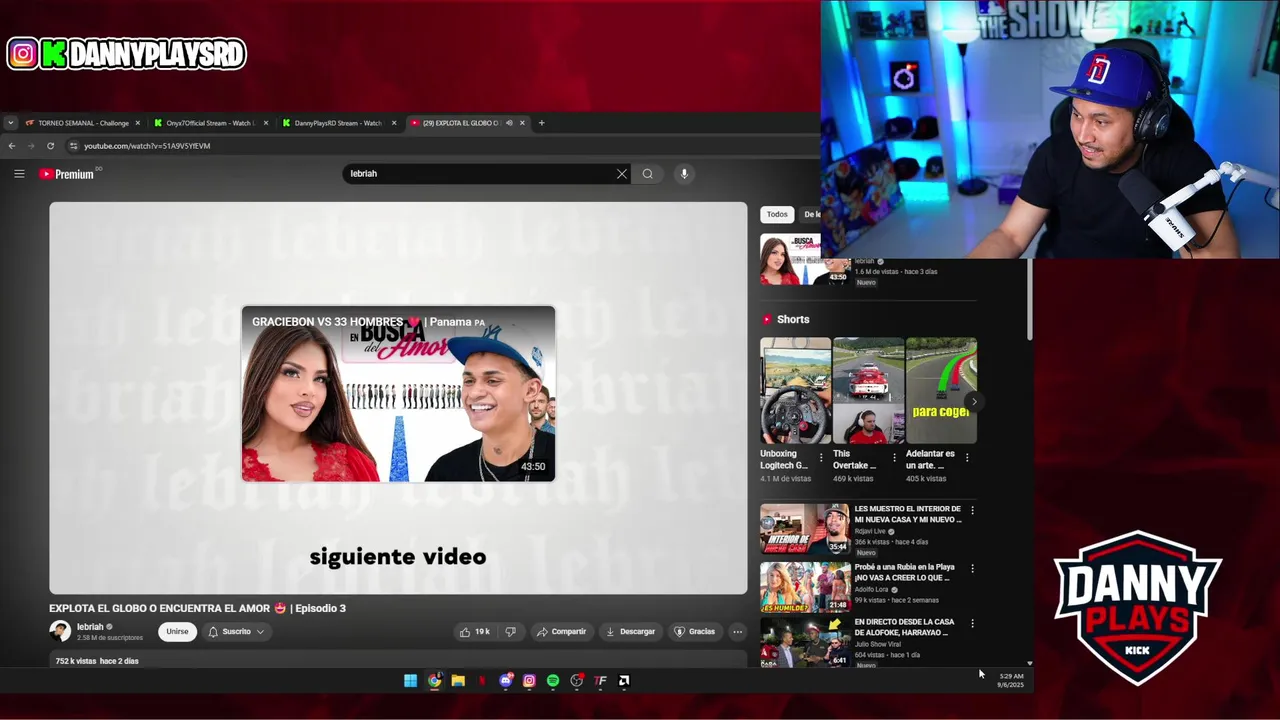View site information icon in address bar
This screenshot has height=720, width=1280.
pos(73,146)
